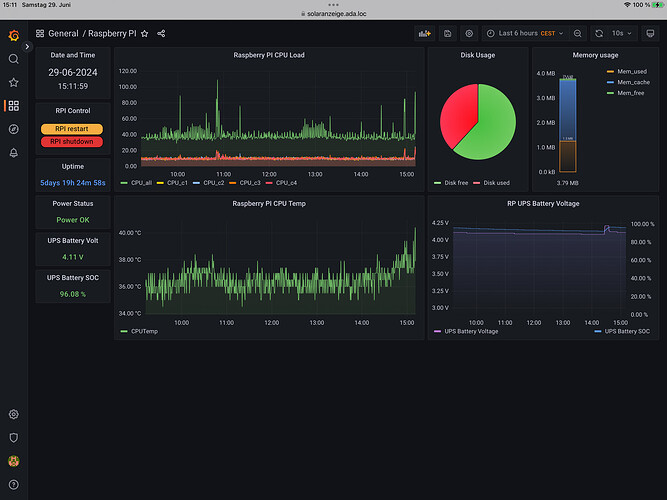Viewport: 667px width, 500px height.
Task: Open the Raspberry PI CPU Load panel menu
Action: 269,55
